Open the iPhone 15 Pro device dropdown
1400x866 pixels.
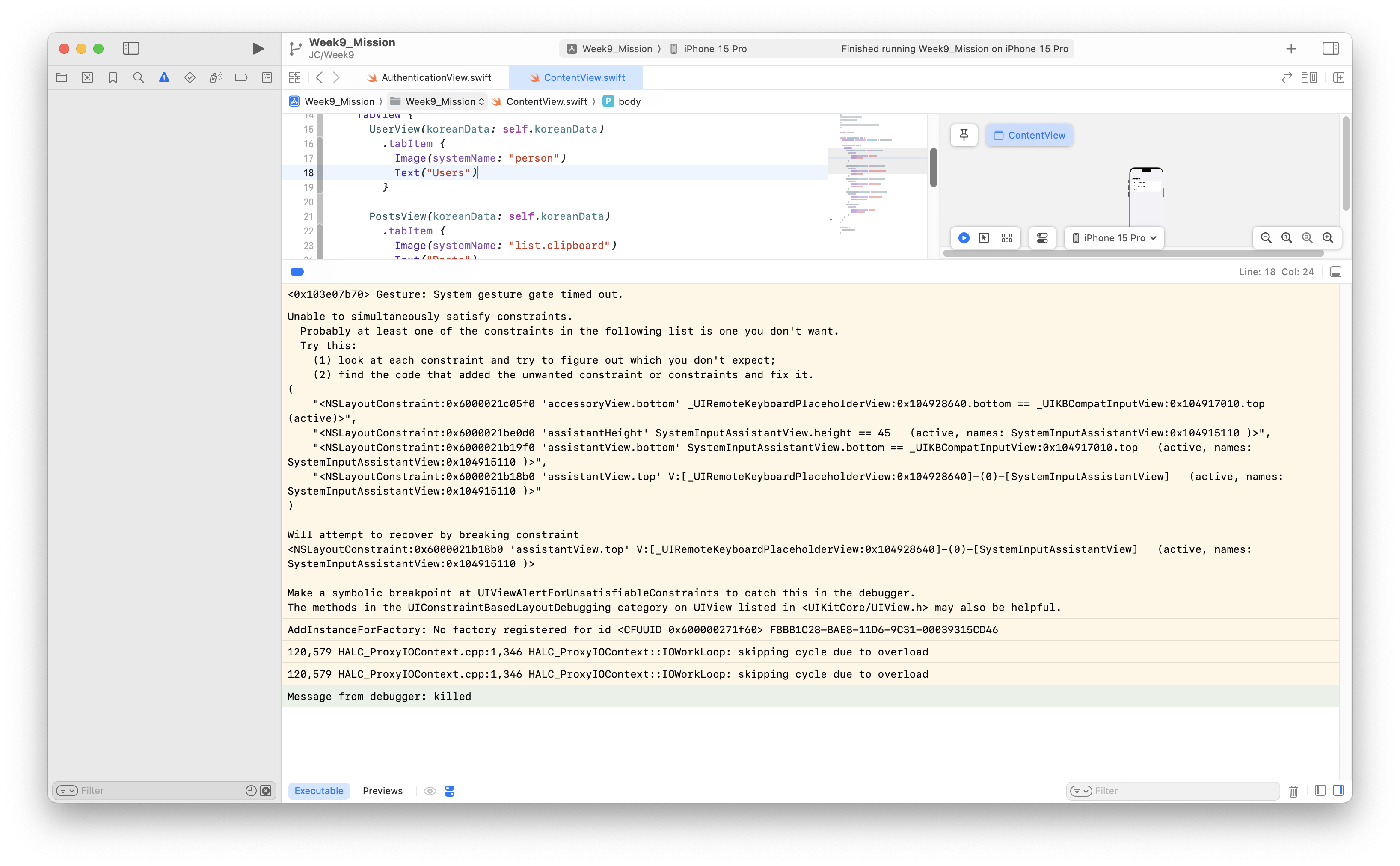[1113, 238]
